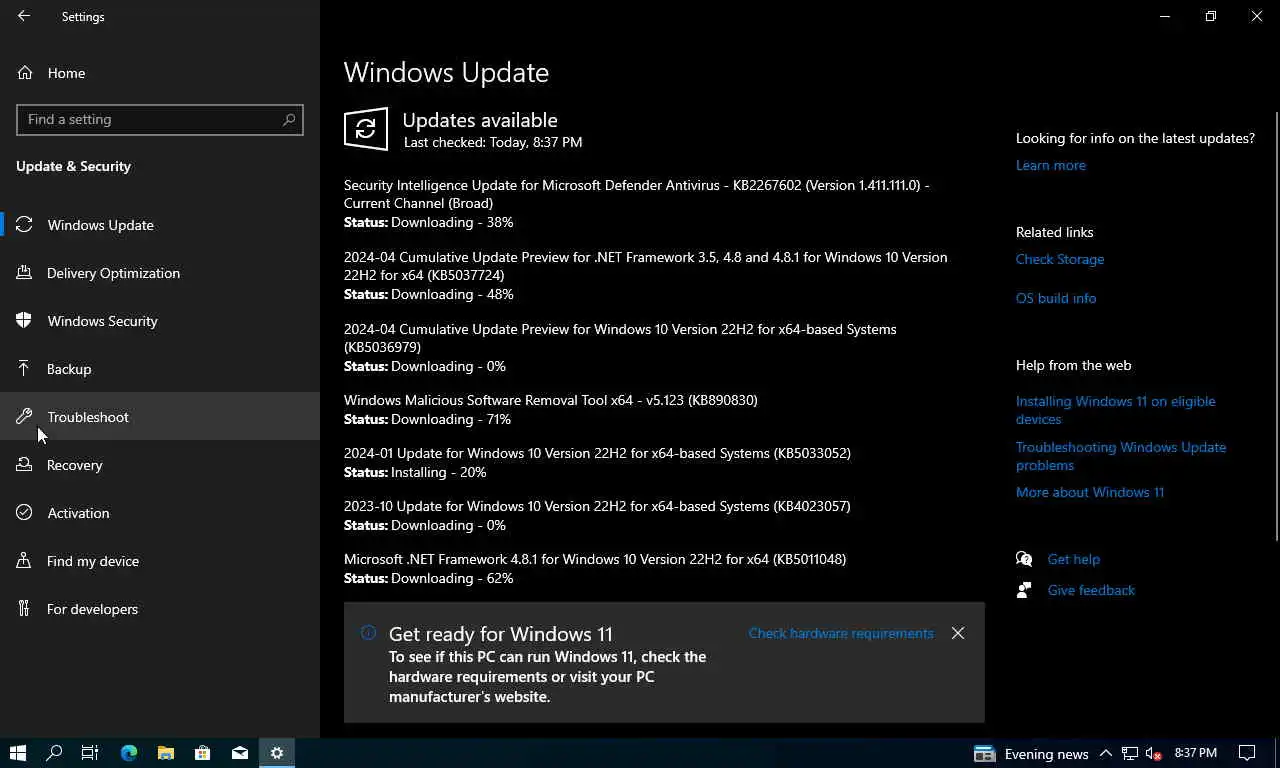Open Home in the Settings sidebar
Viewport: 1280px width, 768px height.
[x=160, y=73]
